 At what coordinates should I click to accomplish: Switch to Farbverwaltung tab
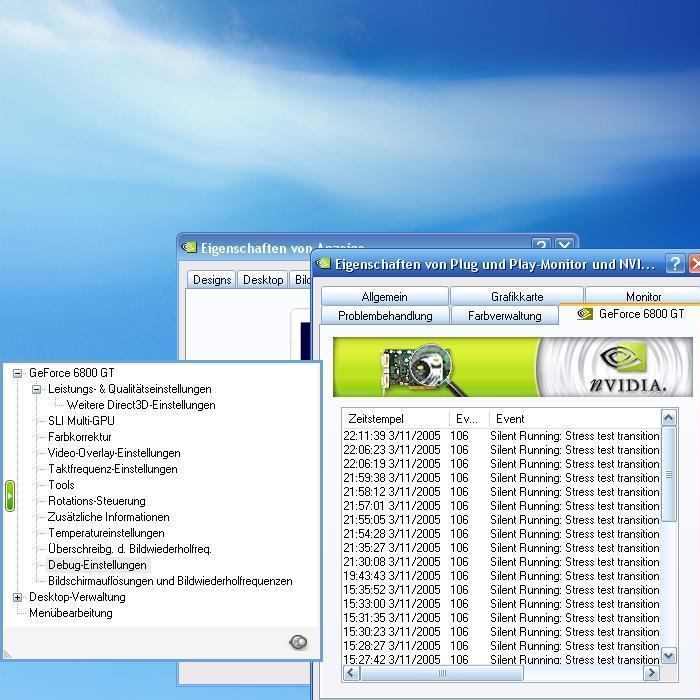click(504, 316)
